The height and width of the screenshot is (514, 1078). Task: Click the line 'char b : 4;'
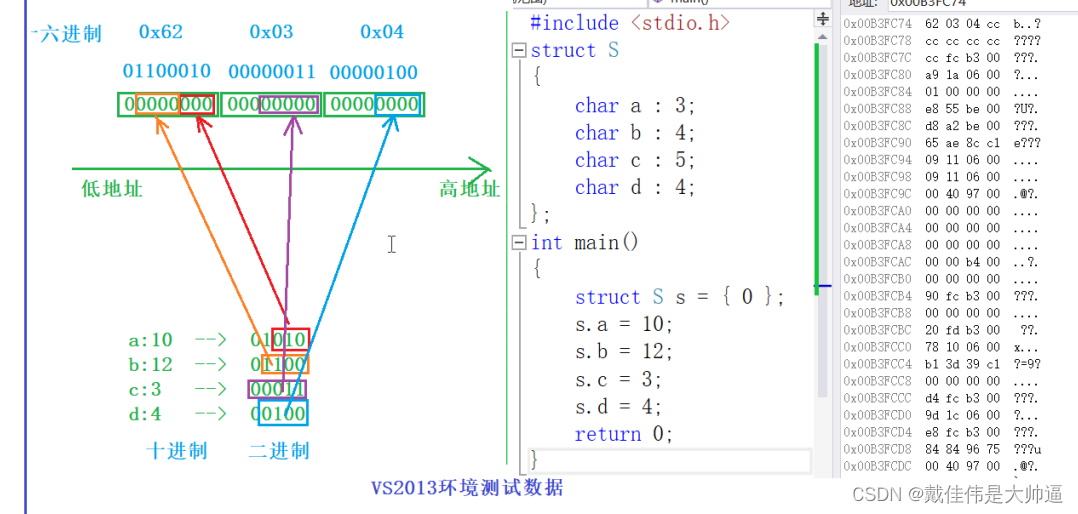[635, 133]
